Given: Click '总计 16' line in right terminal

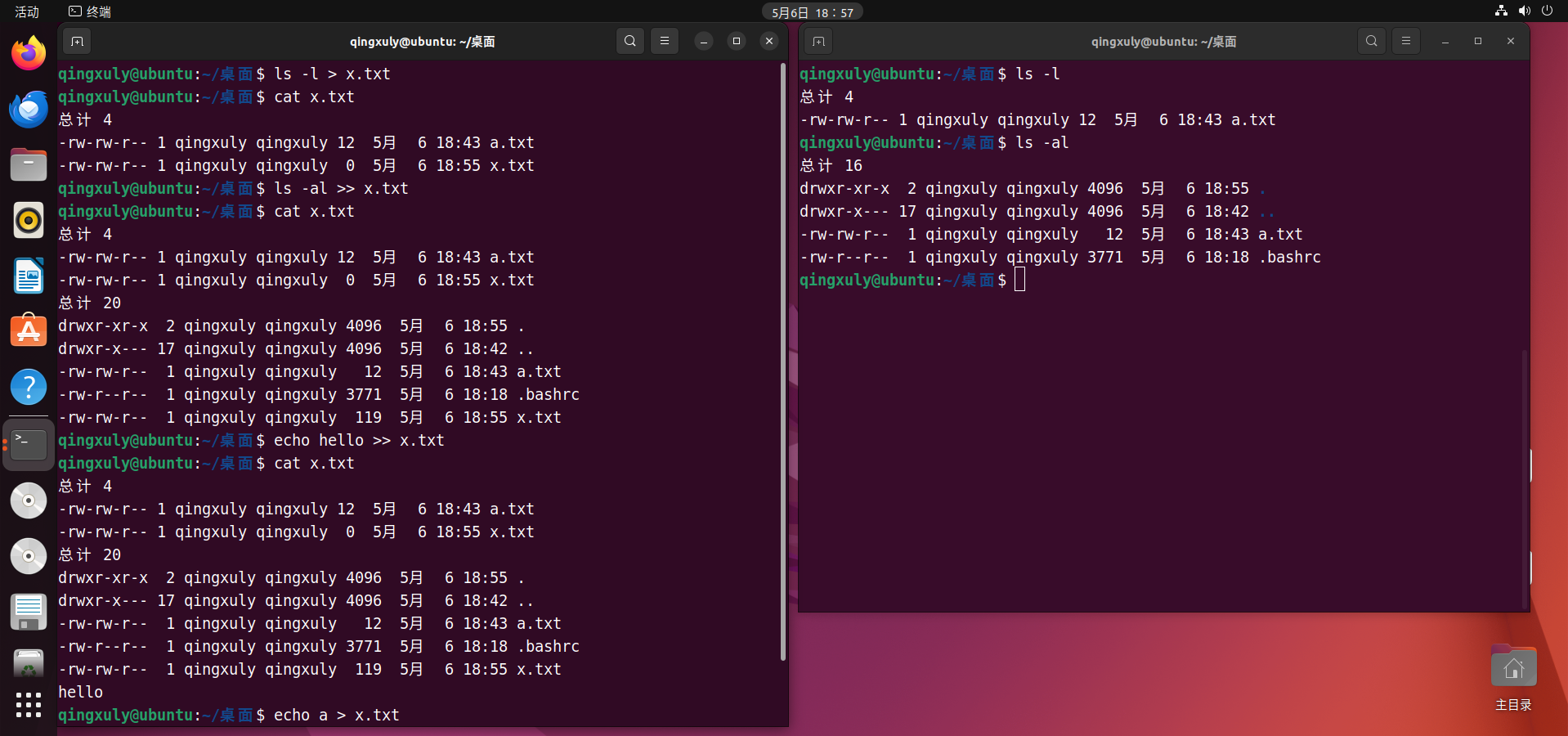Looking at the screenshot, I should click(x=831, y=165).
